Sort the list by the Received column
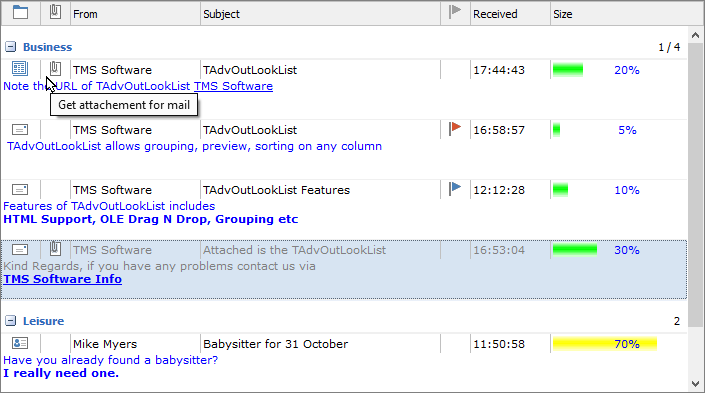This screenshot has width=705, height=393. [510, 14]
